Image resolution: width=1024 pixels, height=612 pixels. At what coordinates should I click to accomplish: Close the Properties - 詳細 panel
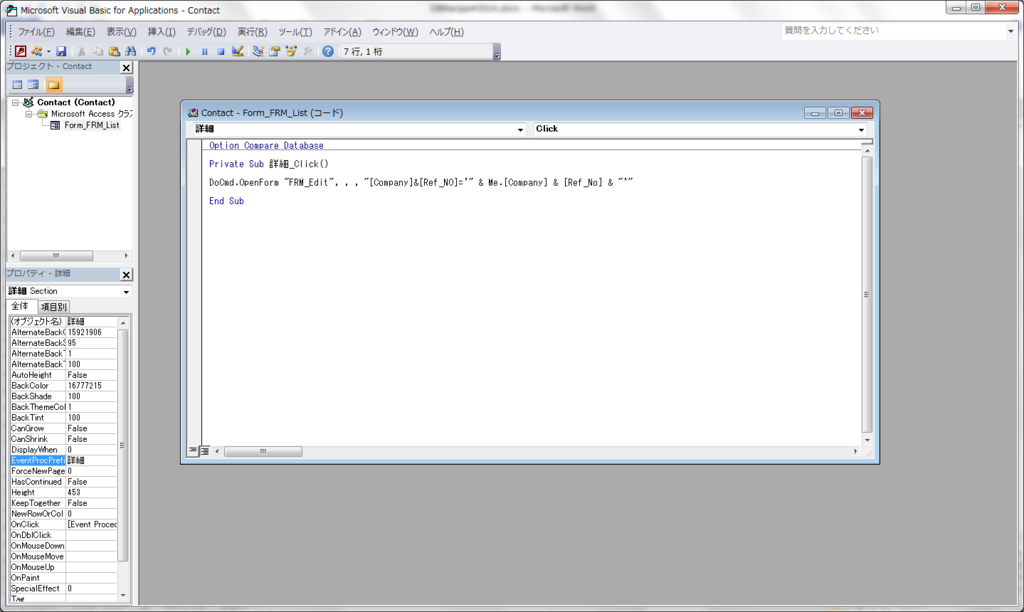point(126,274)
